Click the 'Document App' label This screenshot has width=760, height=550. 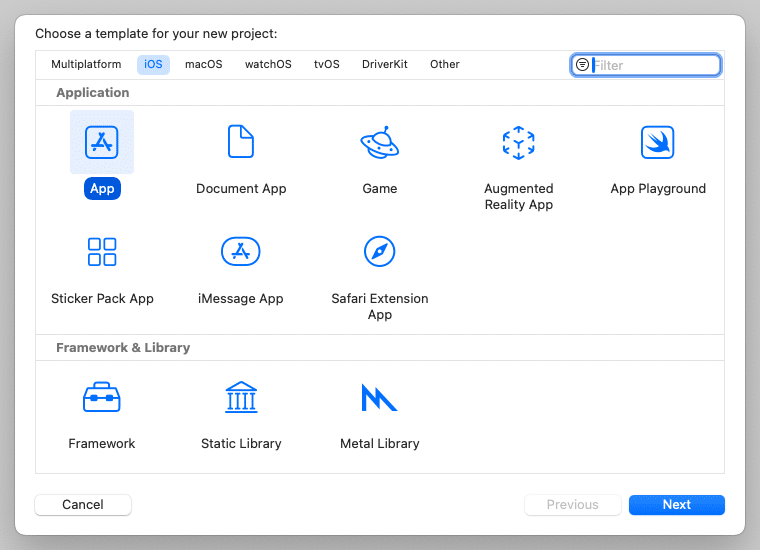point(241,189)
